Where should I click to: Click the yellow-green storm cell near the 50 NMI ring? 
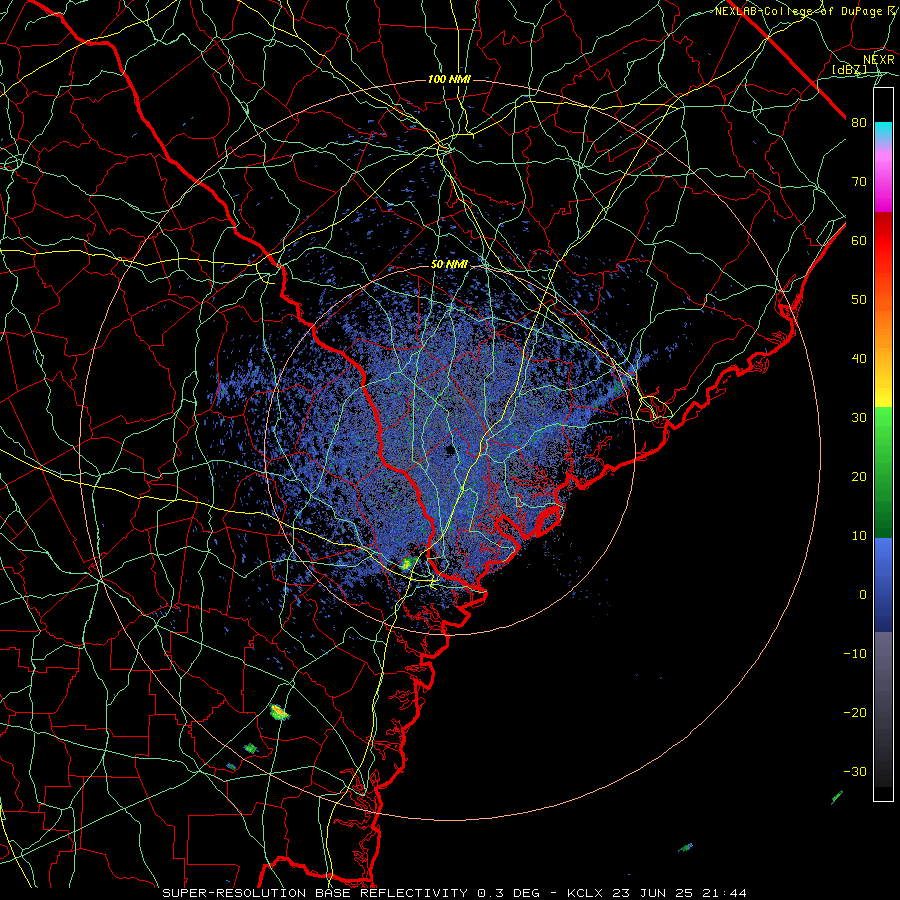point(407,562)
